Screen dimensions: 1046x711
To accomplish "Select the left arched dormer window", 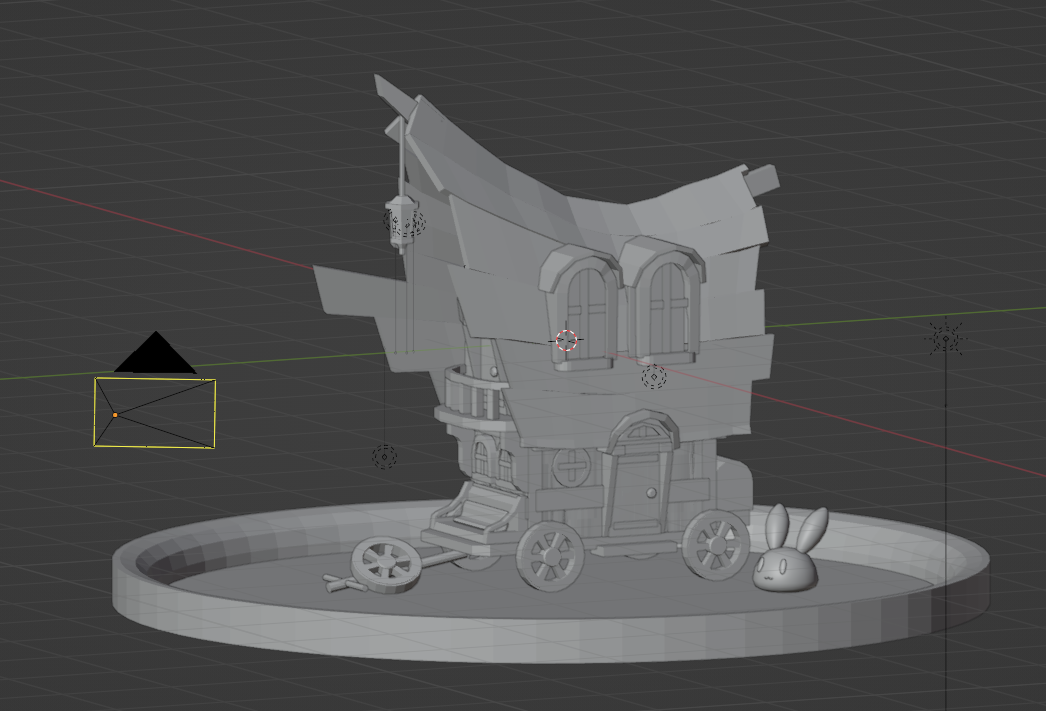I will (582, 305).
